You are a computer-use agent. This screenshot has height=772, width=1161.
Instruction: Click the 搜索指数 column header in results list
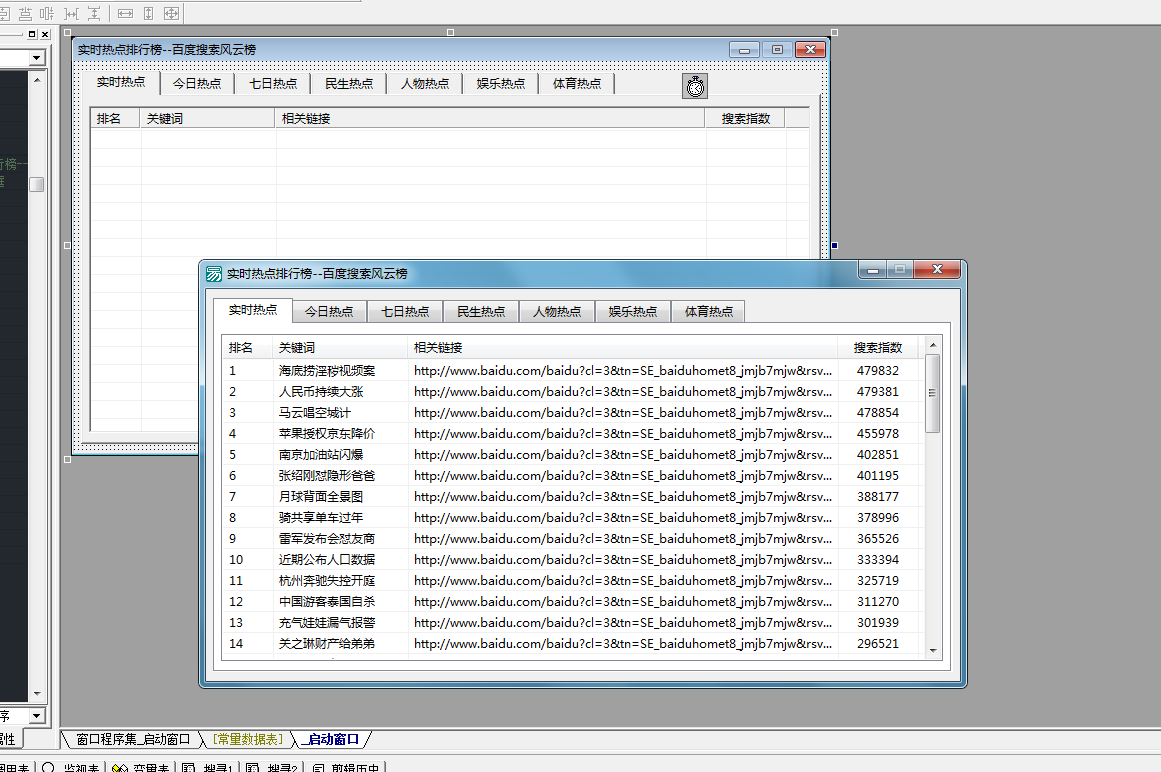(x=877, y=348)
